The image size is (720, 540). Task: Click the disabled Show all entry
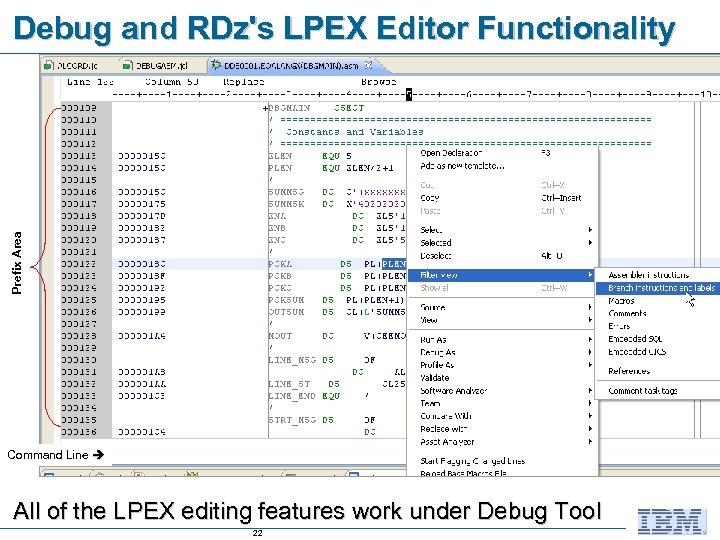[434, 288]
